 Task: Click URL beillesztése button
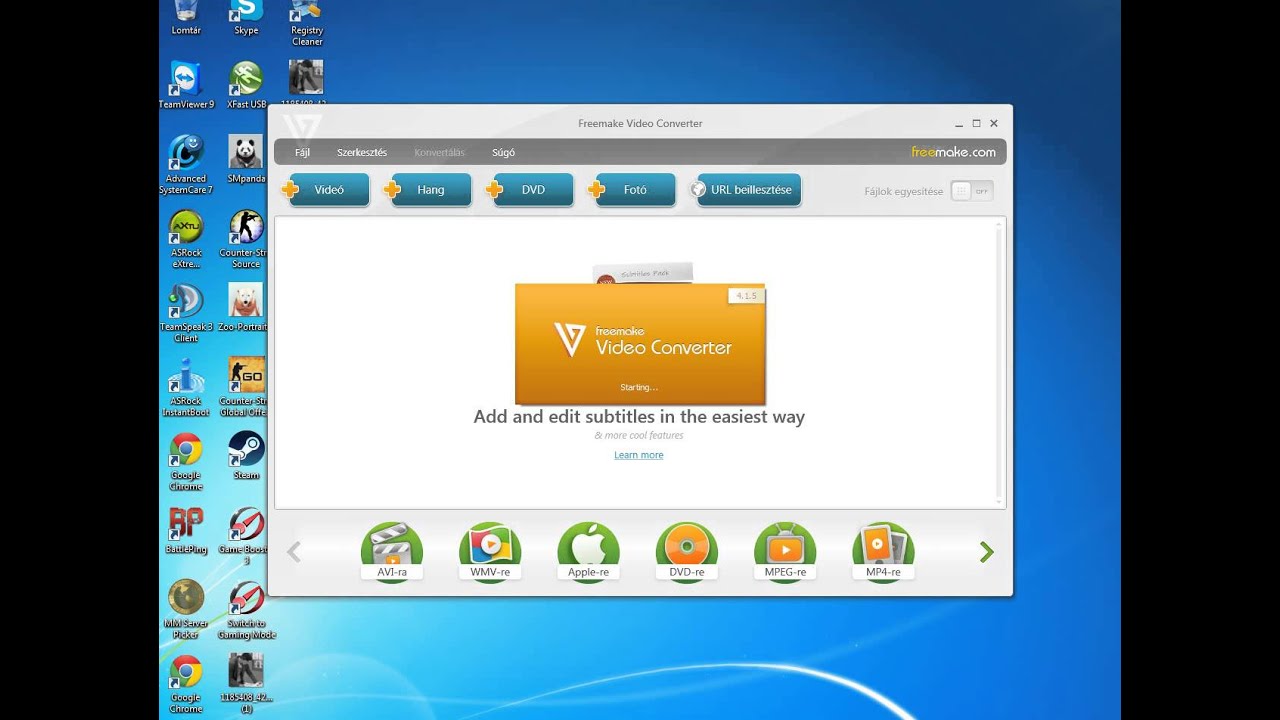point(748,190)
